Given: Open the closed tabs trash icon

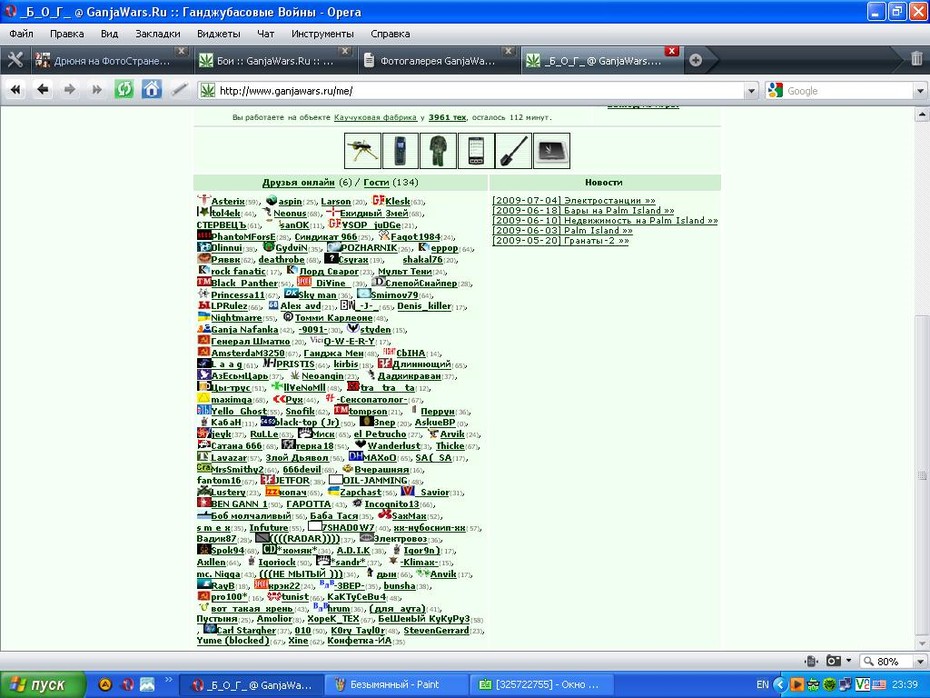Looking at the screenshot, I should point(916,59).
